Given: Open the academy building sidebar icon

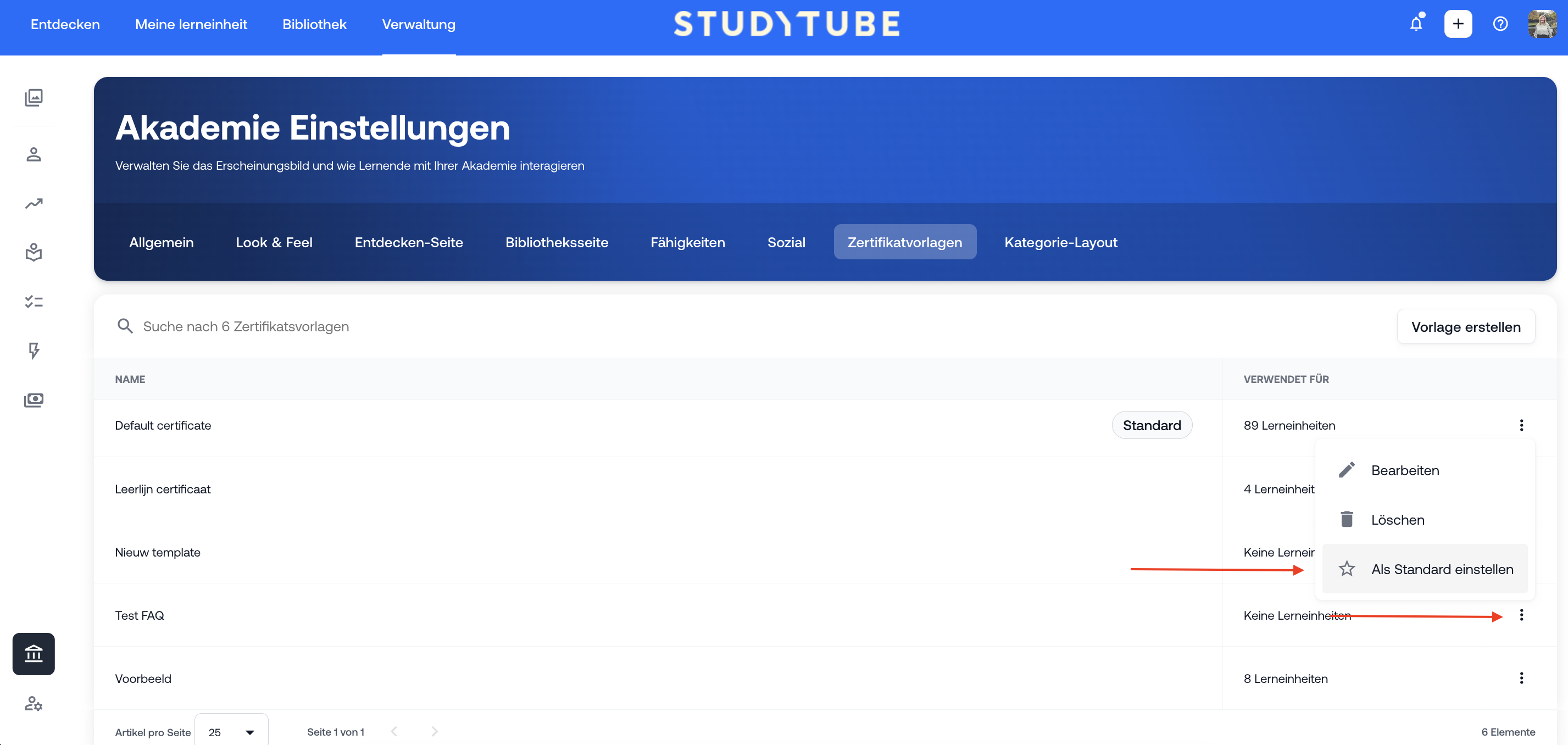Looking at the screenshot, I should point(34,654).
